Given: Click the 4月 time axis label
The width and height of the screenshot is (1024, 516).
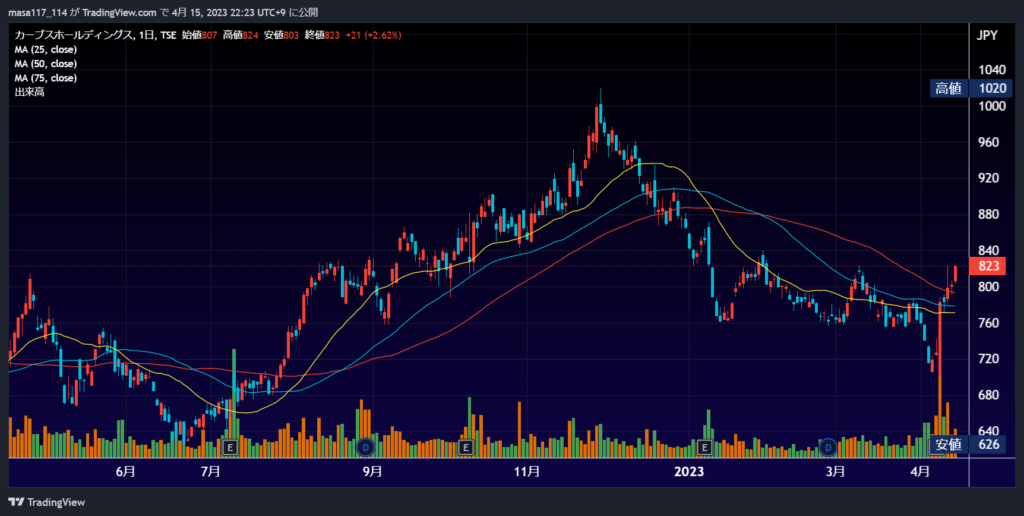Looking at the screenshot, I should pyautogui.click(x=920, y=471).
